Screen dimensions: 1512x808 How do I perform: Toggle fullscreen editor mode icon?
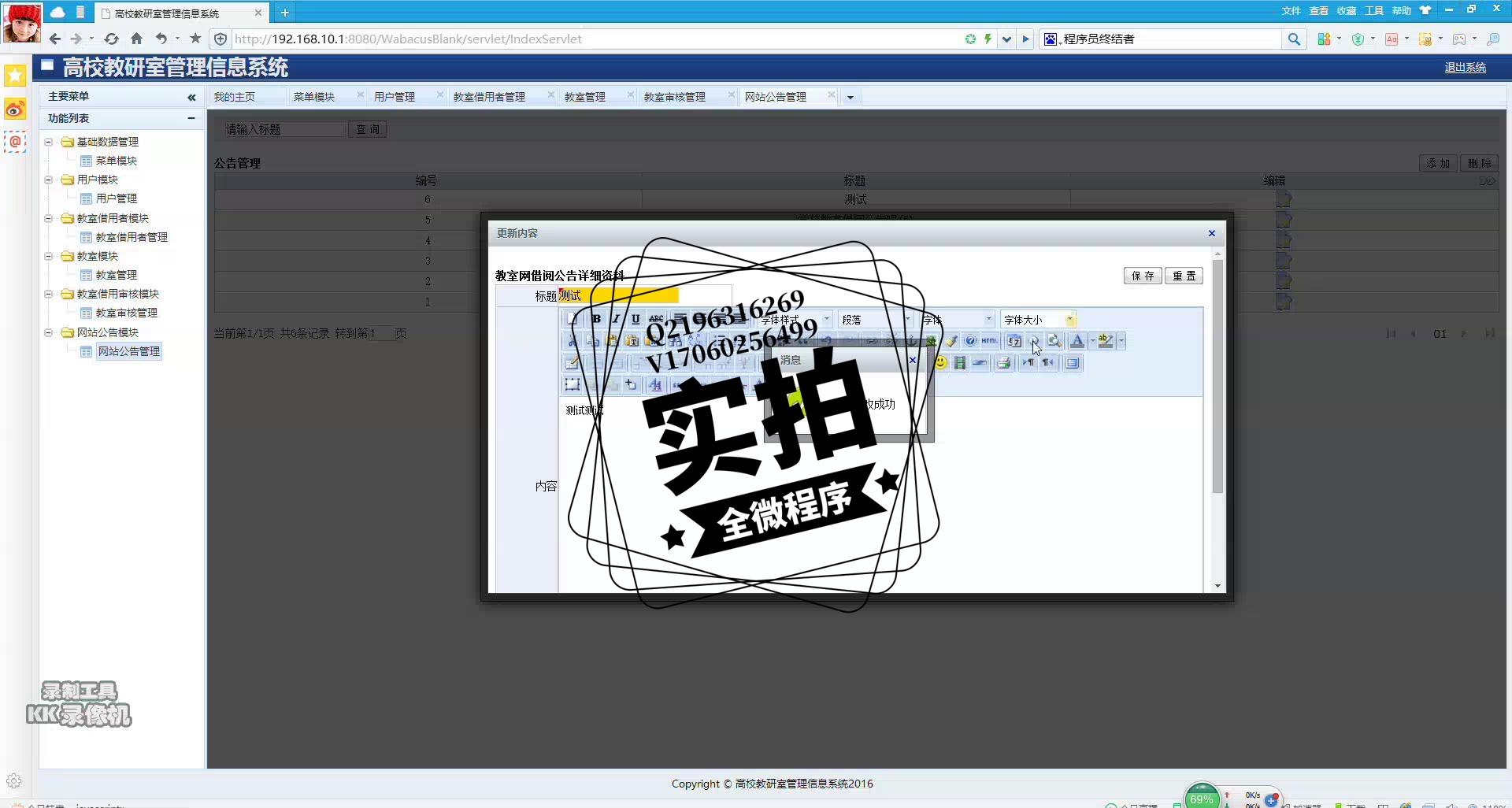(1073, 363)
